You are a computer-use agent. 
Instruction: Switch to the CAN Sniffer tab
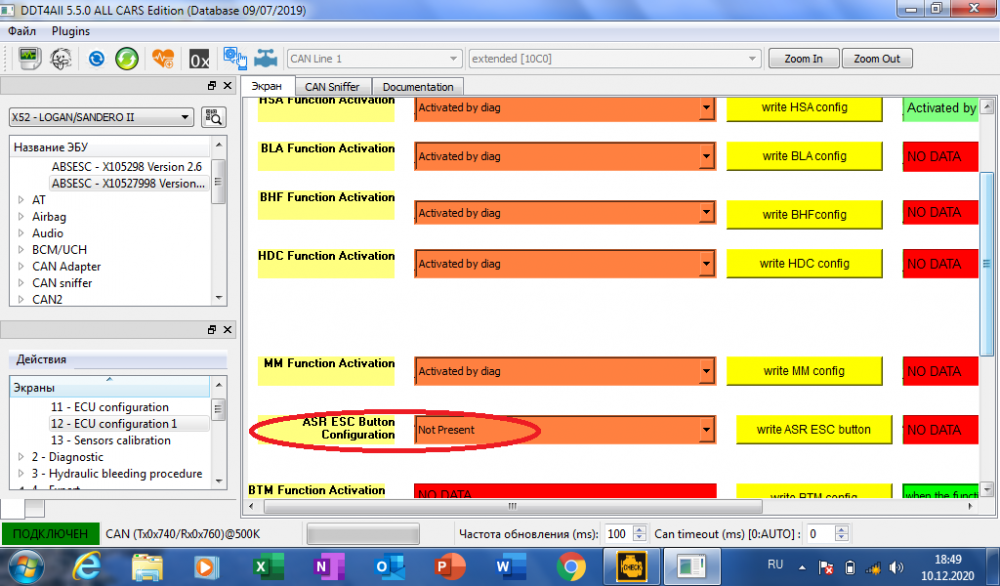point(332,87)
